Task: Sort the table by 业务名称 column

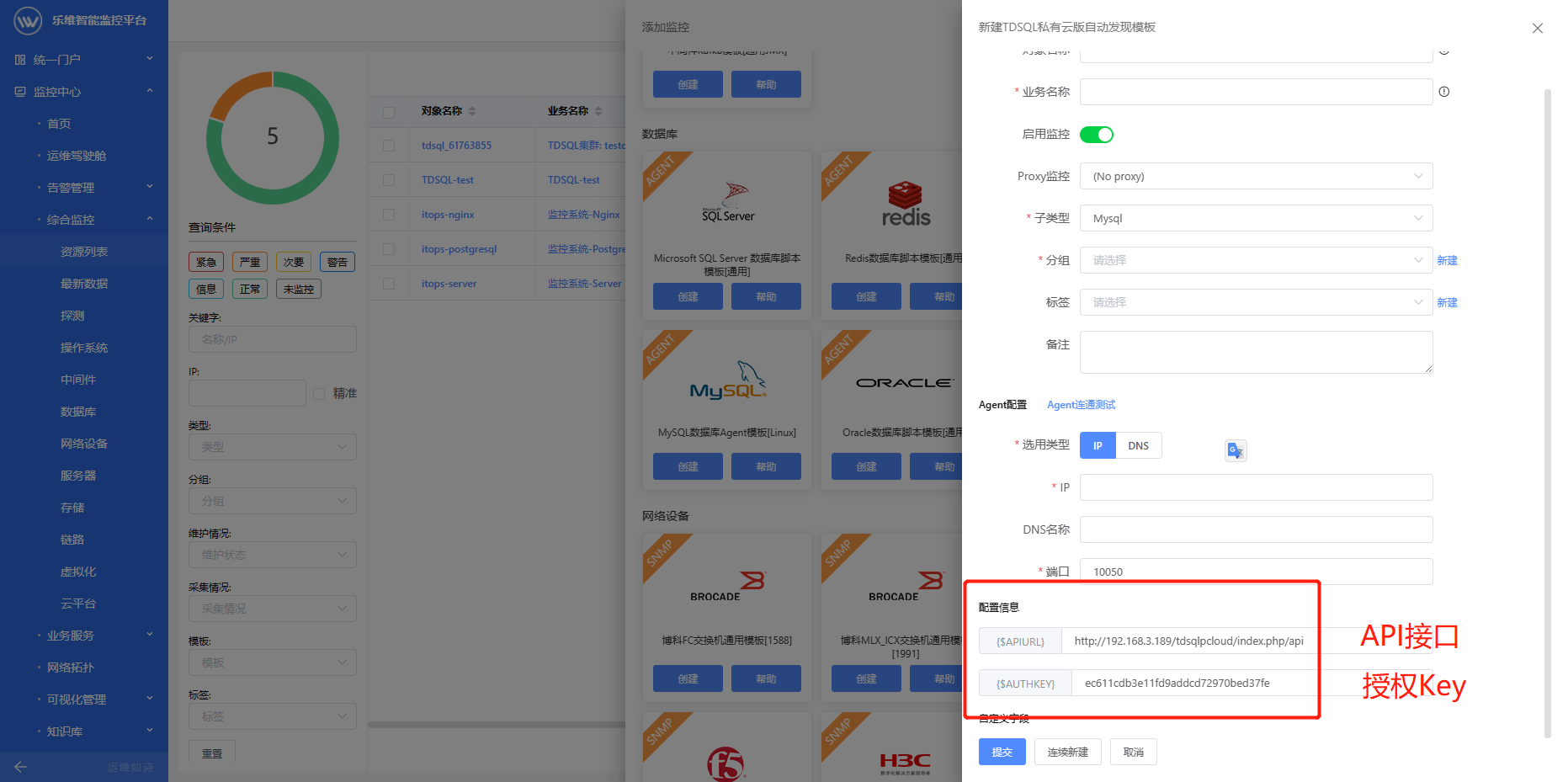Action: [x=598, y=111]
